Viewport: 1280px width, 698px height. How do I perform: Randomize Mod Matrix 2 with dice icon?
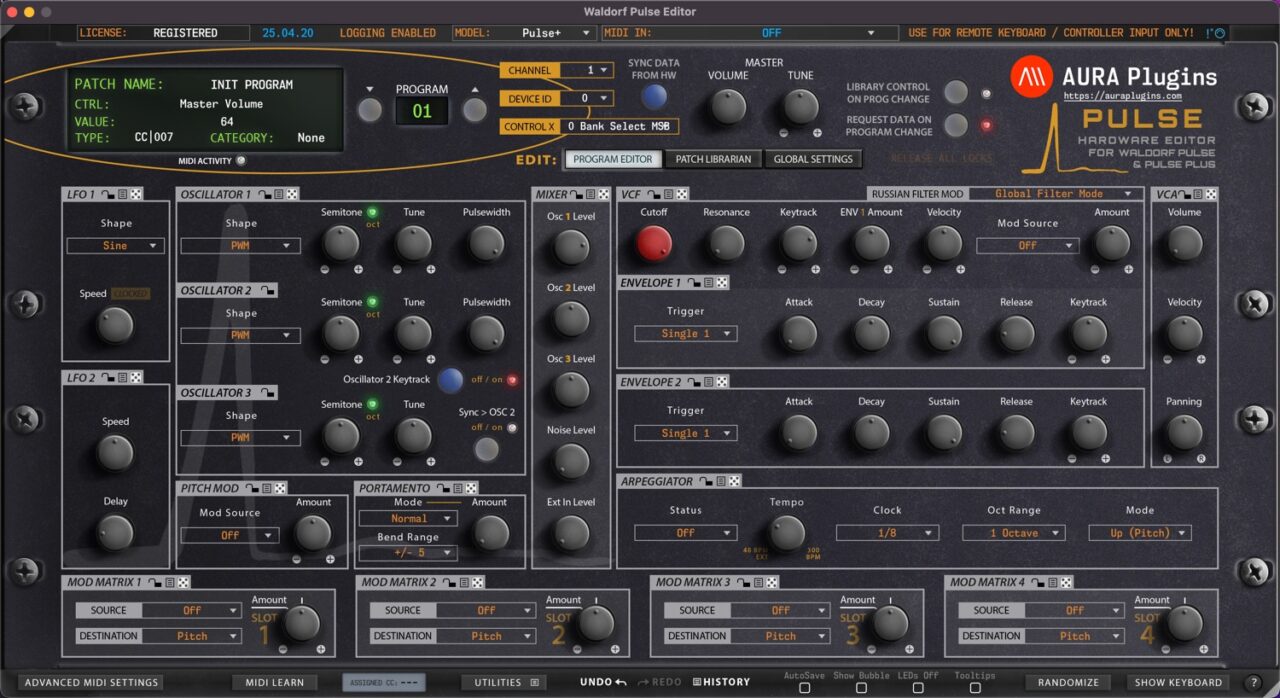pos(478,582)
